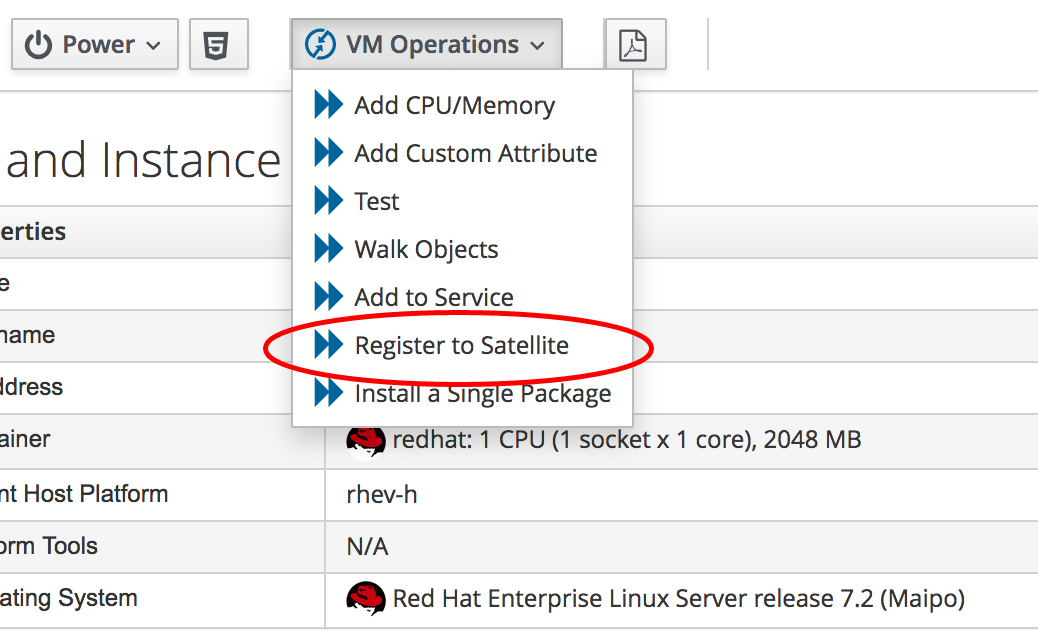Click the Red Hat logo in container row
The width and height of the screenshot is (1038, 630).
click(x=366, y=440)
